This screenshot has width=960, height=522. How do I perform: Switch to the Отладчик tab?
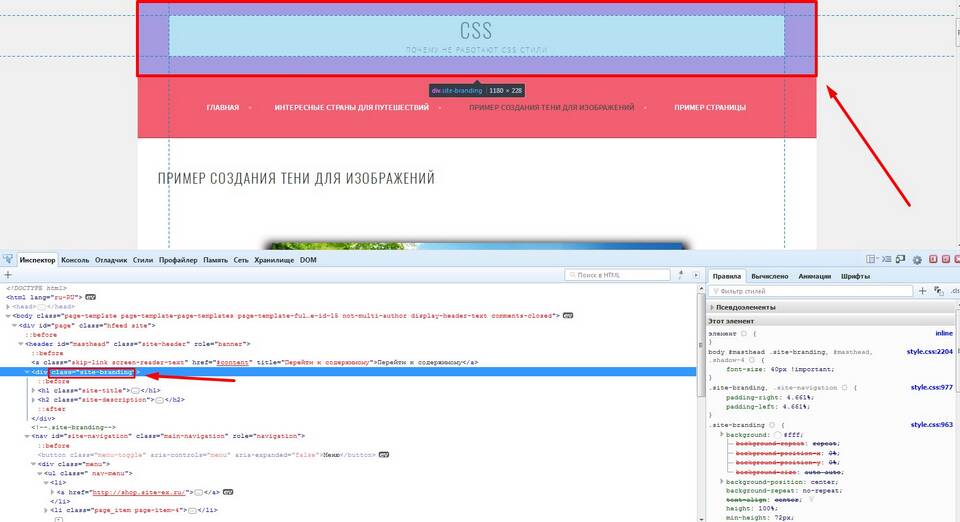click(111, 260)
